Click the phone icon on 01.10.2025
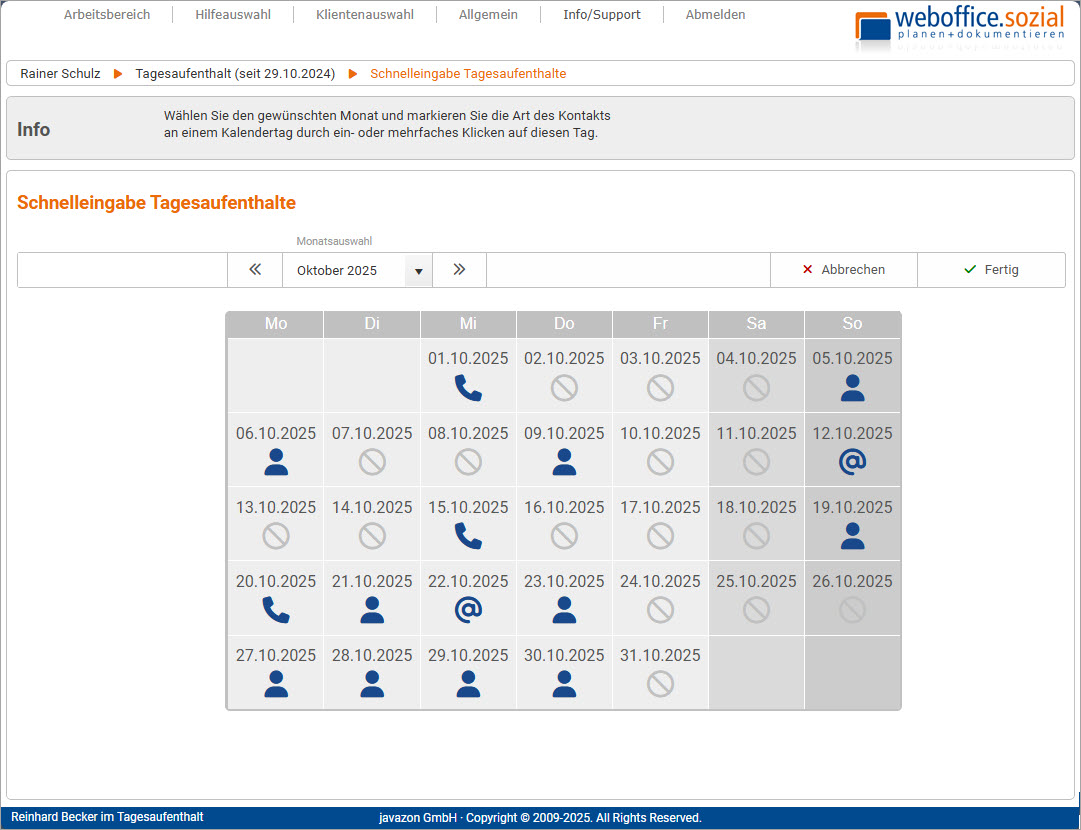 tap(468, 388)
